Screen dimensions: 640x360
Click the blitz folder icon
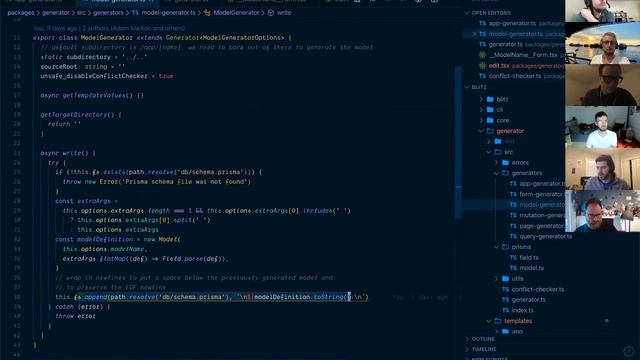[x=490, y=99]
